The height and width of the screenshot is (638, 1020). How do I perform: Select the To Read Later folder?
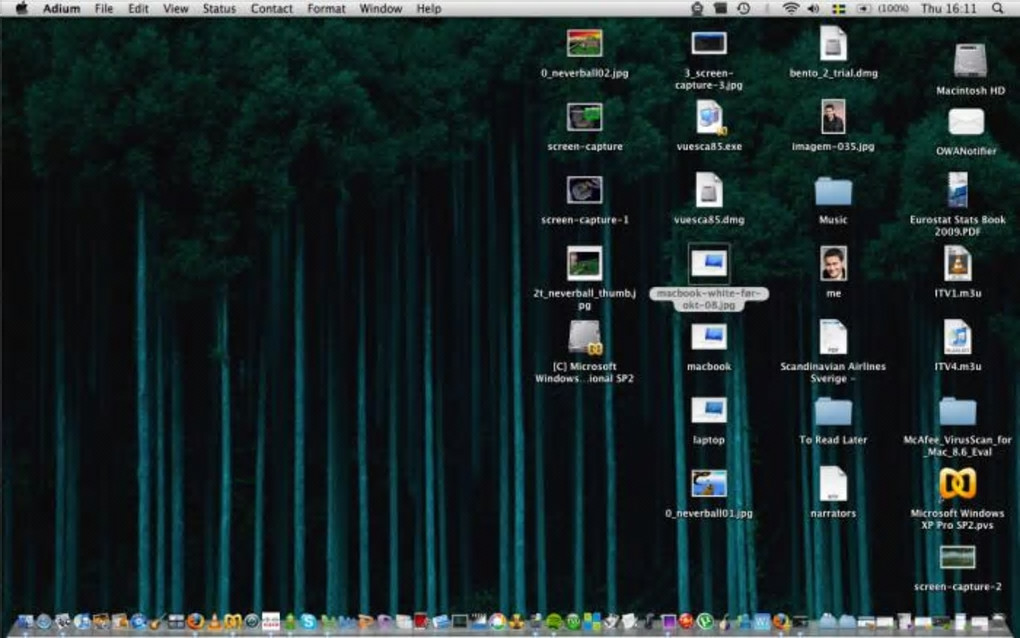point(832,411)
